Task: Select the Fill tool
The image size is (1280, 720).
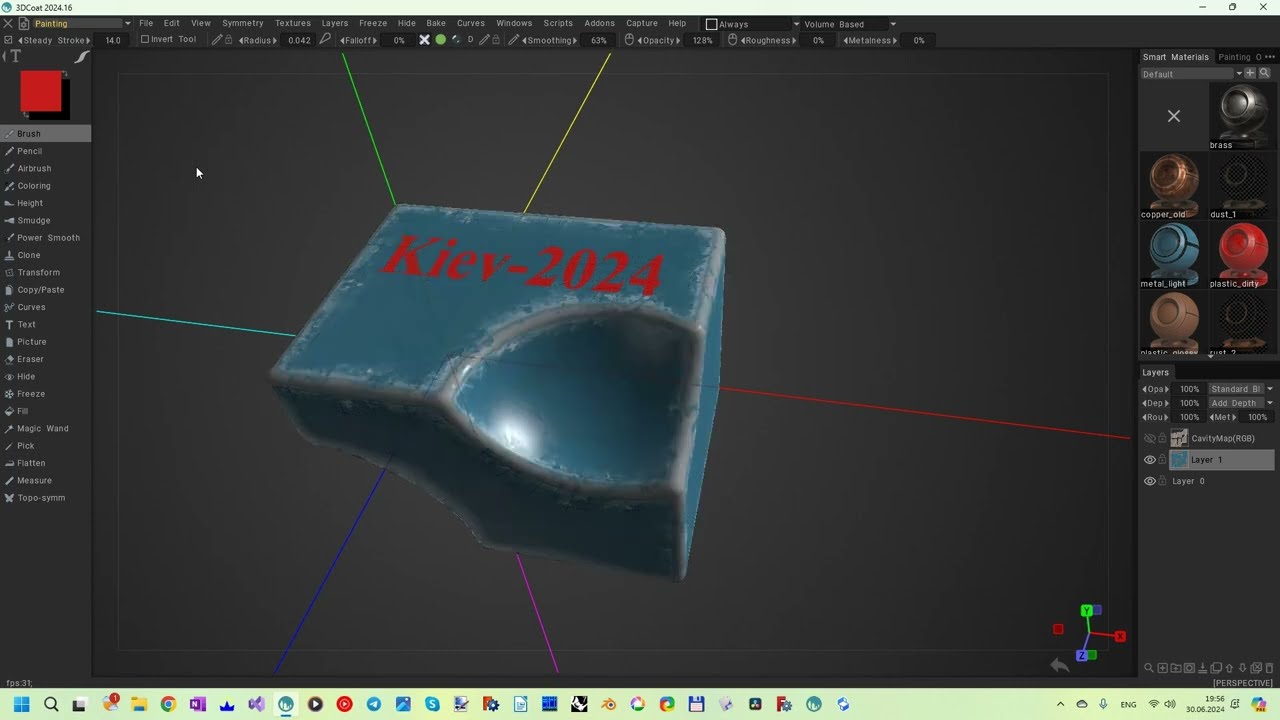Action: point(45,411)
